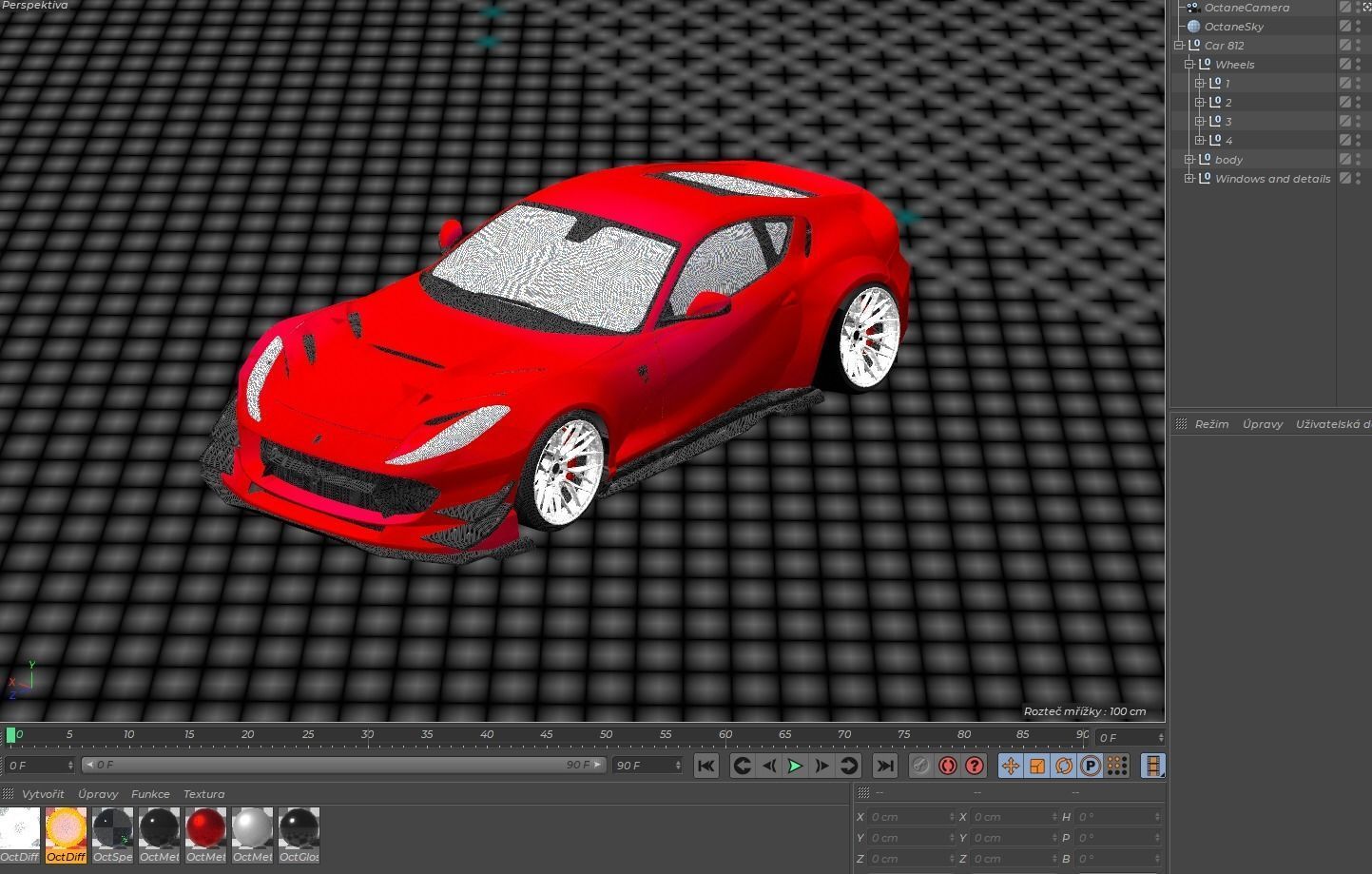This screenshot has width=1372, height=874.
Task: Click the record active objects key icon
Action: point(920,766)
